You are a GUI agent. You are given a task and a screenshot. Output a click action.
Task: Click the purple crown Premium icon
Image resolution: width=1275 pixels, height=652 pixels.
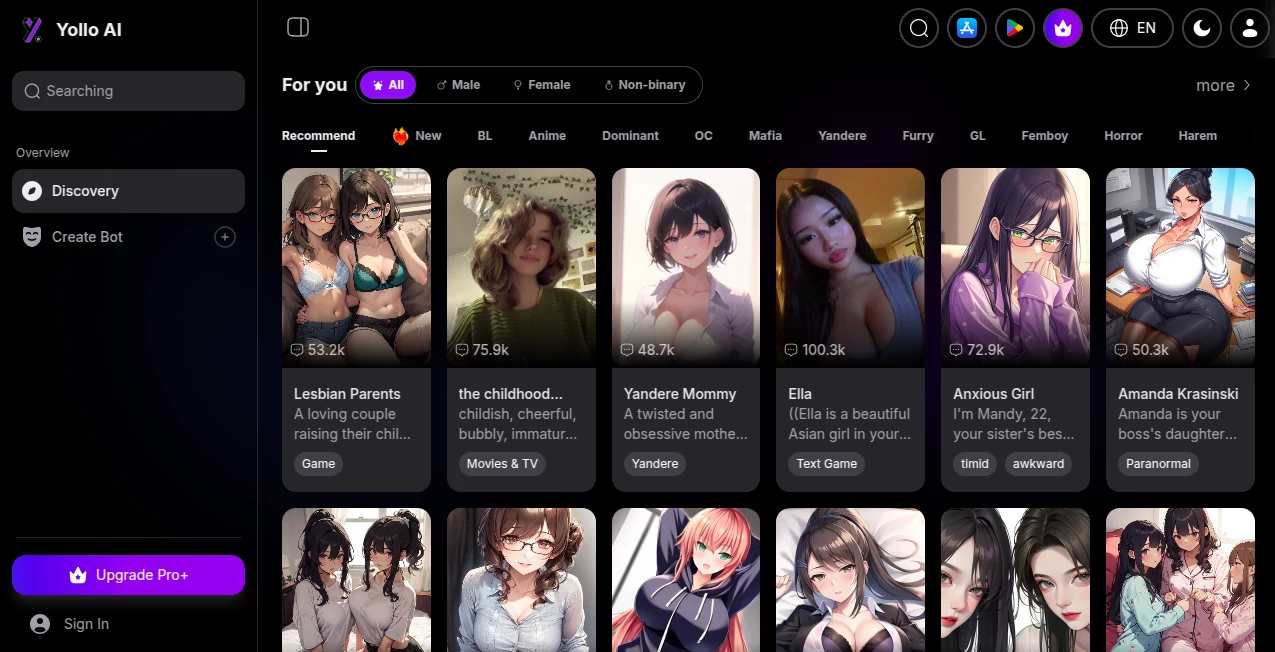[x=1062, y=28]
